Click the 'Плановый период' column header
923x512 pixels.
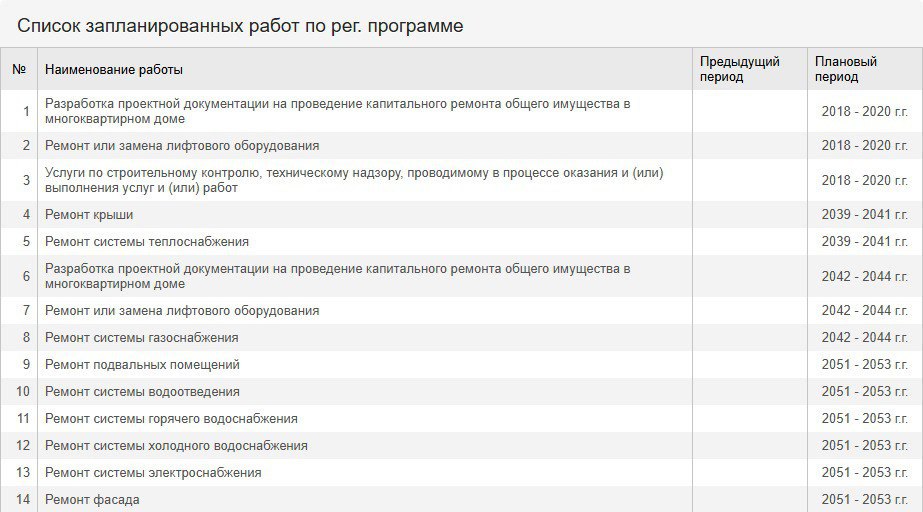pos(846,69)
